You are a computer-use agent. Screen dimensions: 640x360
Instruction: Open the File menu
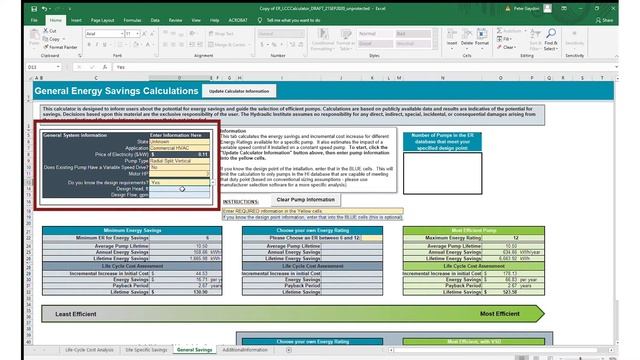(x=34, y=20)
